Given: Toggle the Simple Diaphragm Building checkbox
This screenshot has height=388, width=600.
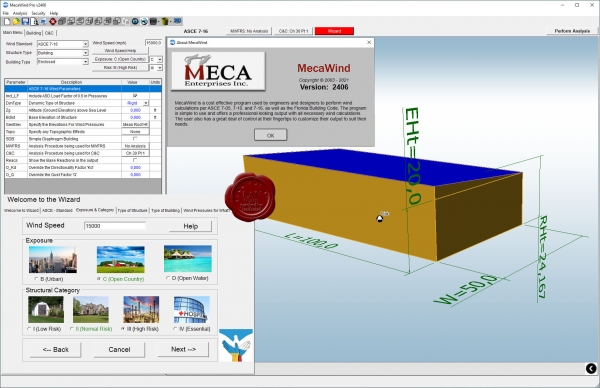Looking at the screenshot, I should [135, 139].
